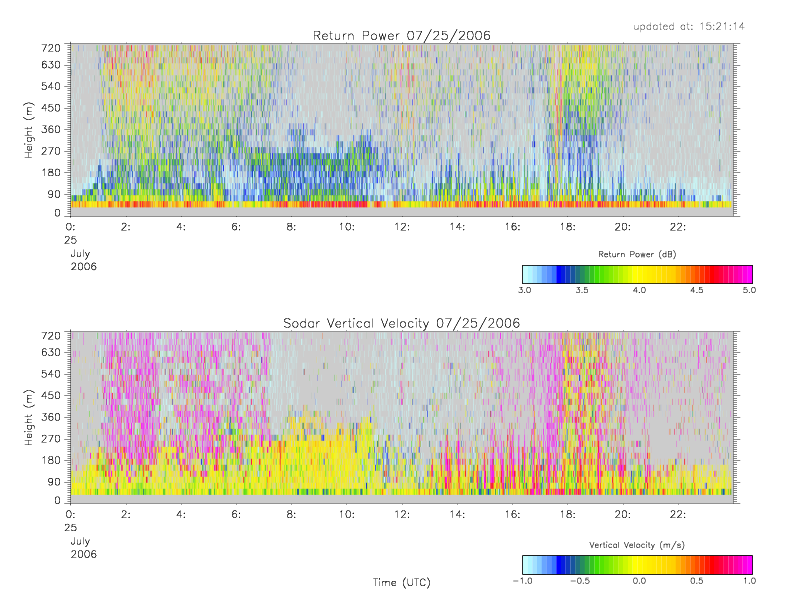This screenshot has height=611, width=791.
Task: Click the "4:" time tick under Vertical Velocity plot
Action: [181, 515]
